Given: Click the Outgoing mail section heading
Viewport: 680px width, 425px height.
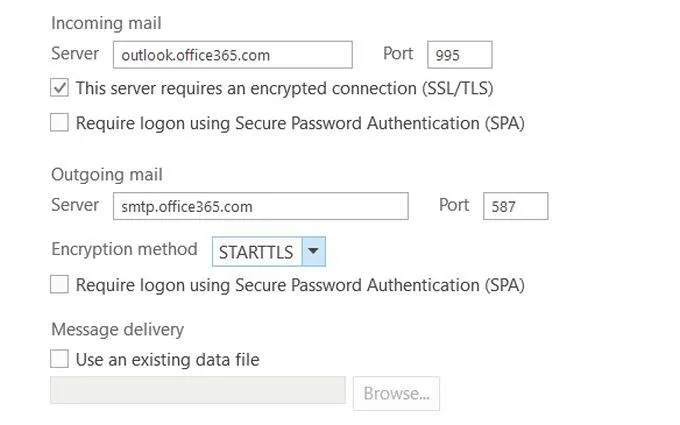Looking at the screenshot, I should coord(107,175).
